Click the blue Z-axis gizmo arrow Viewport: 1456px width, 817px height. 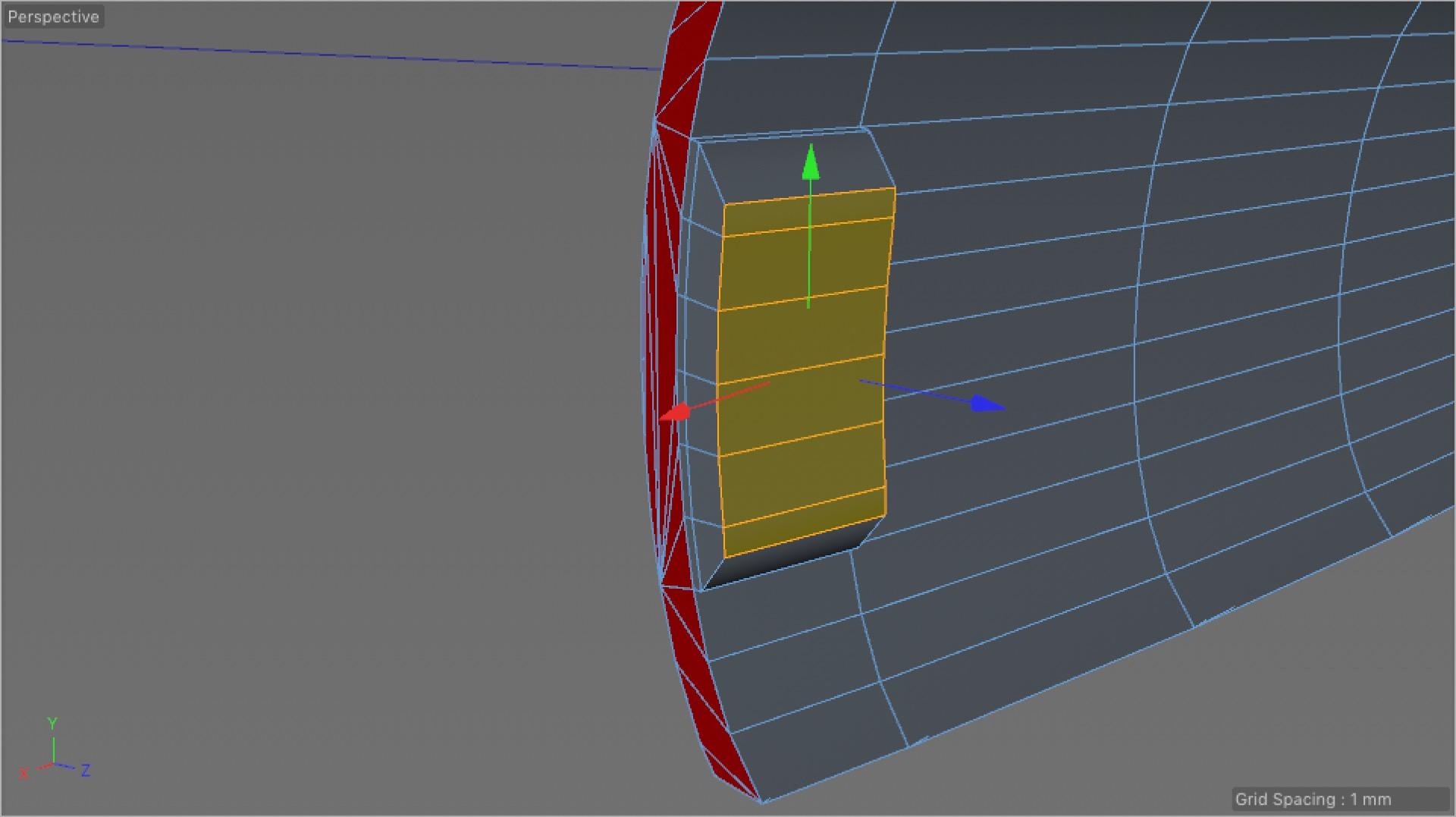point(987,404)
